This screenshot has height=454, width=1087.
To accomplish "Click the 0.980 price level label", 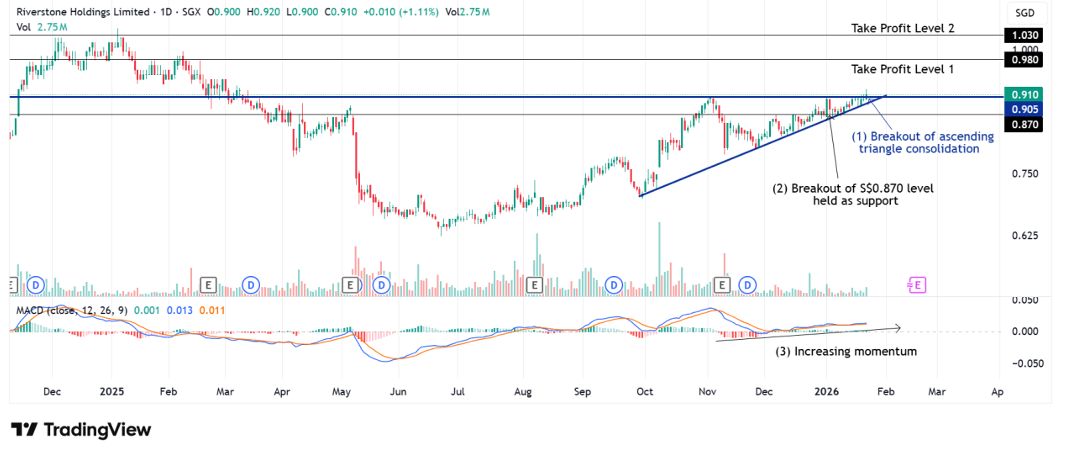I will point(1025,60).
